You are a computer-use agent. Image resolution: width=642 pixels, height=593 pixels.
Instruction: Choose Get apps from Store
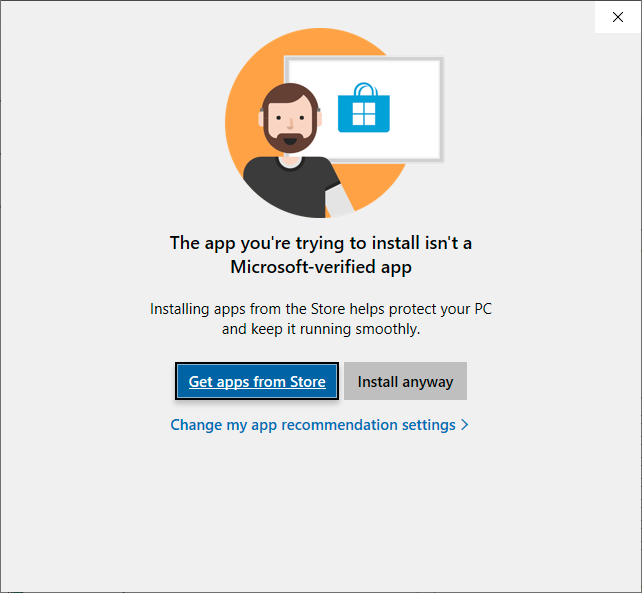257,381
